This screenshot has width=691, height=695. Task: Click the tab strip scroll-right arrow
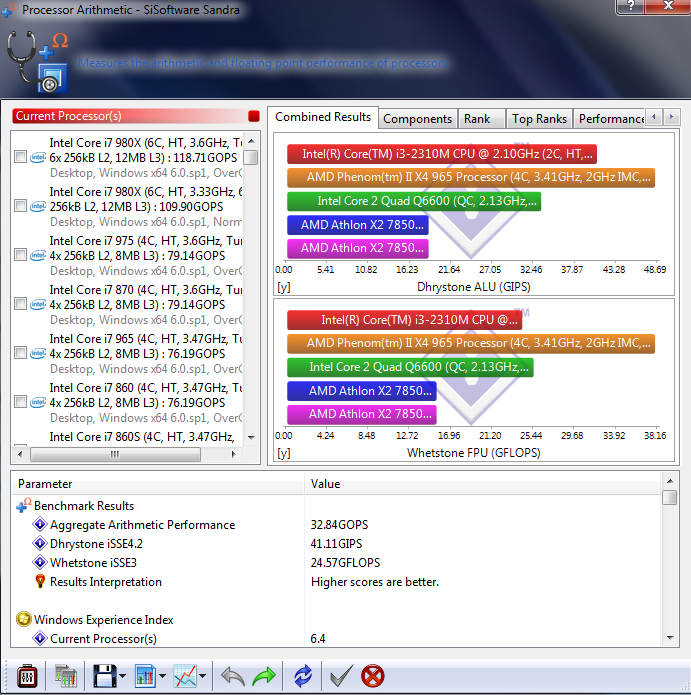[x=671, y=117]
